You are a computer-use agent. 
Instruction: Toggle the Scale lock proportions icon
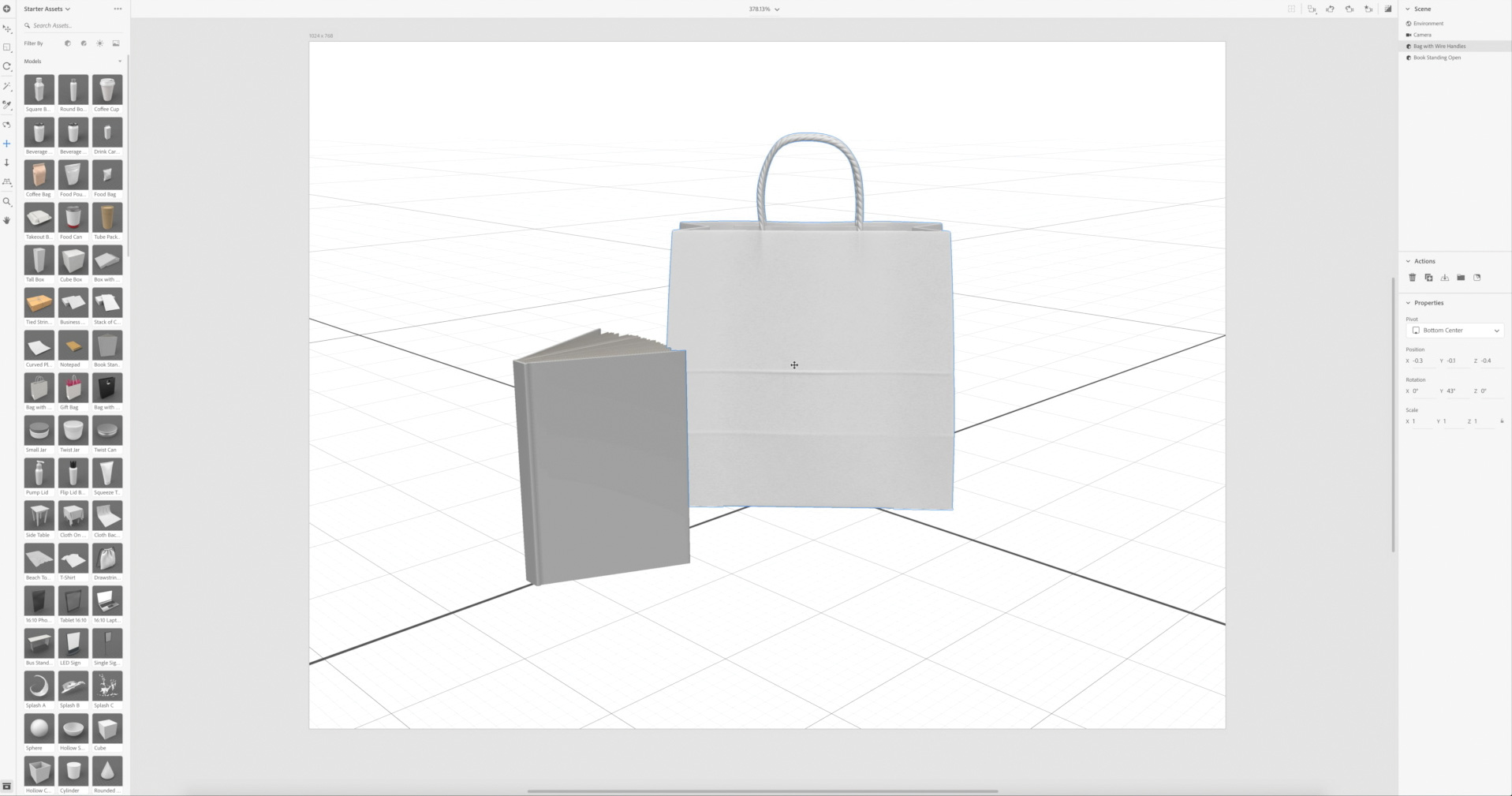point(1502,421)
